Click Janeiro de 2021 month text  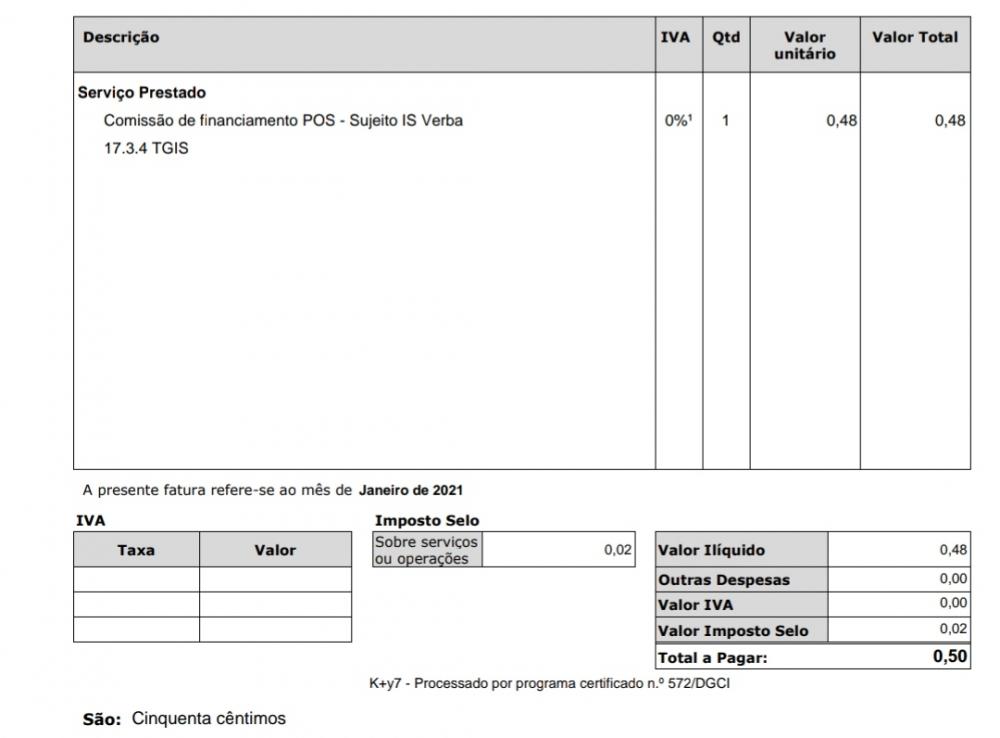point(411,491)
